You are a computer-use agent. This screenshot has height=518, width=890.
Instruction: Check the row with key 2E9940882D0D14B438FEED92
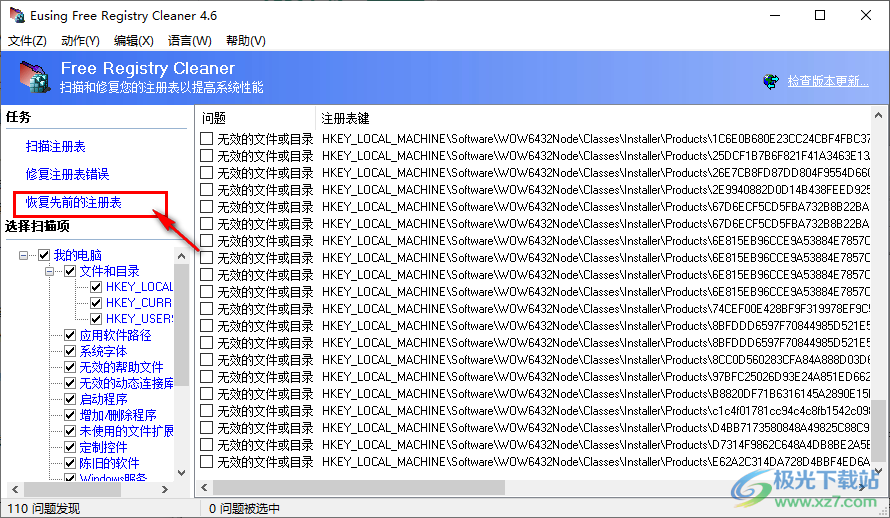pos(207,189)
